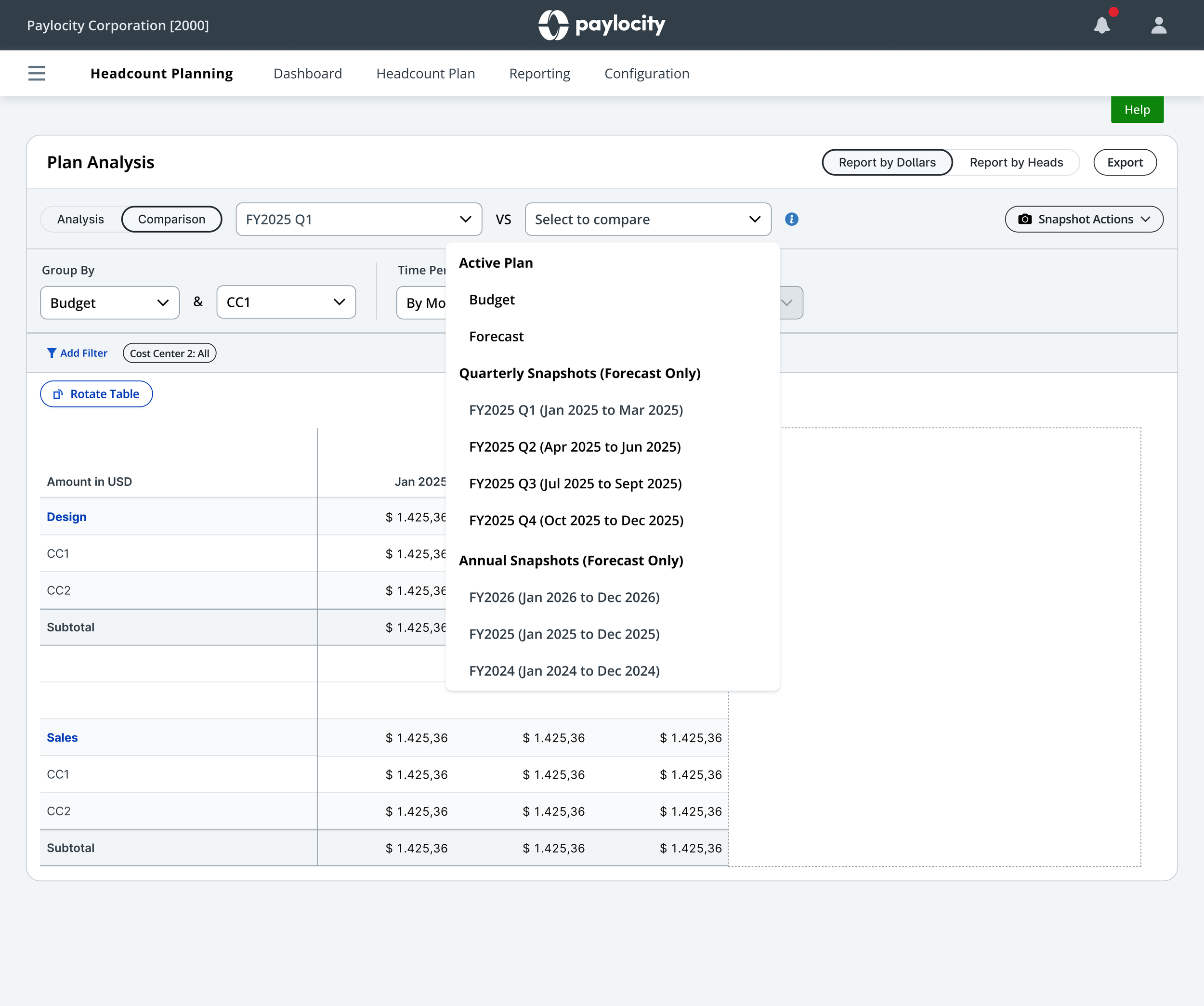Open the hamburger navigation menu
The height and width of the screenshot is (1006, 1204).
[37, 73]
